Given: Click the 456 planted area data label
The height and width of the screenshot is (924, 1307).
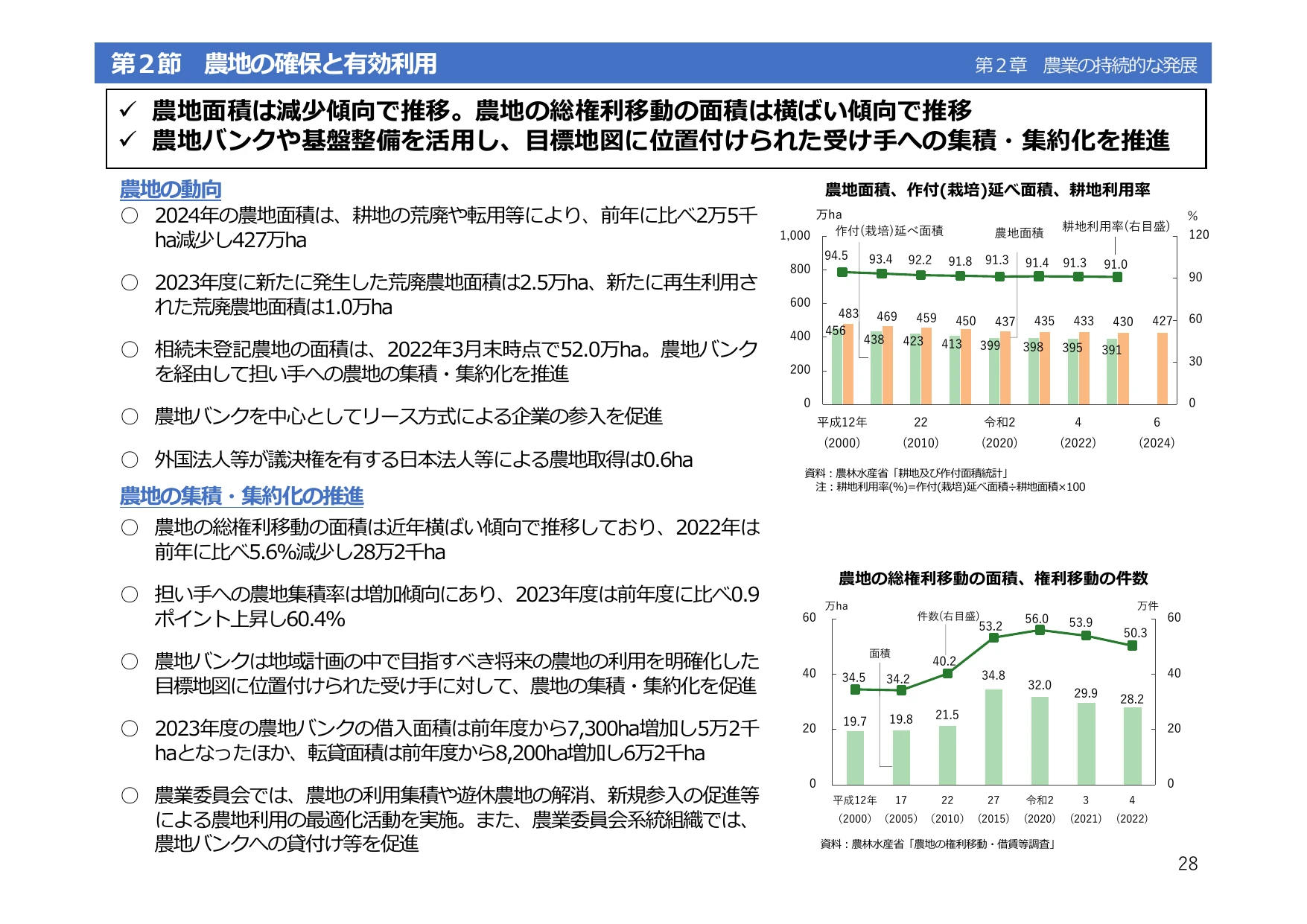Looking at the screenshot, I should point(835,331).
